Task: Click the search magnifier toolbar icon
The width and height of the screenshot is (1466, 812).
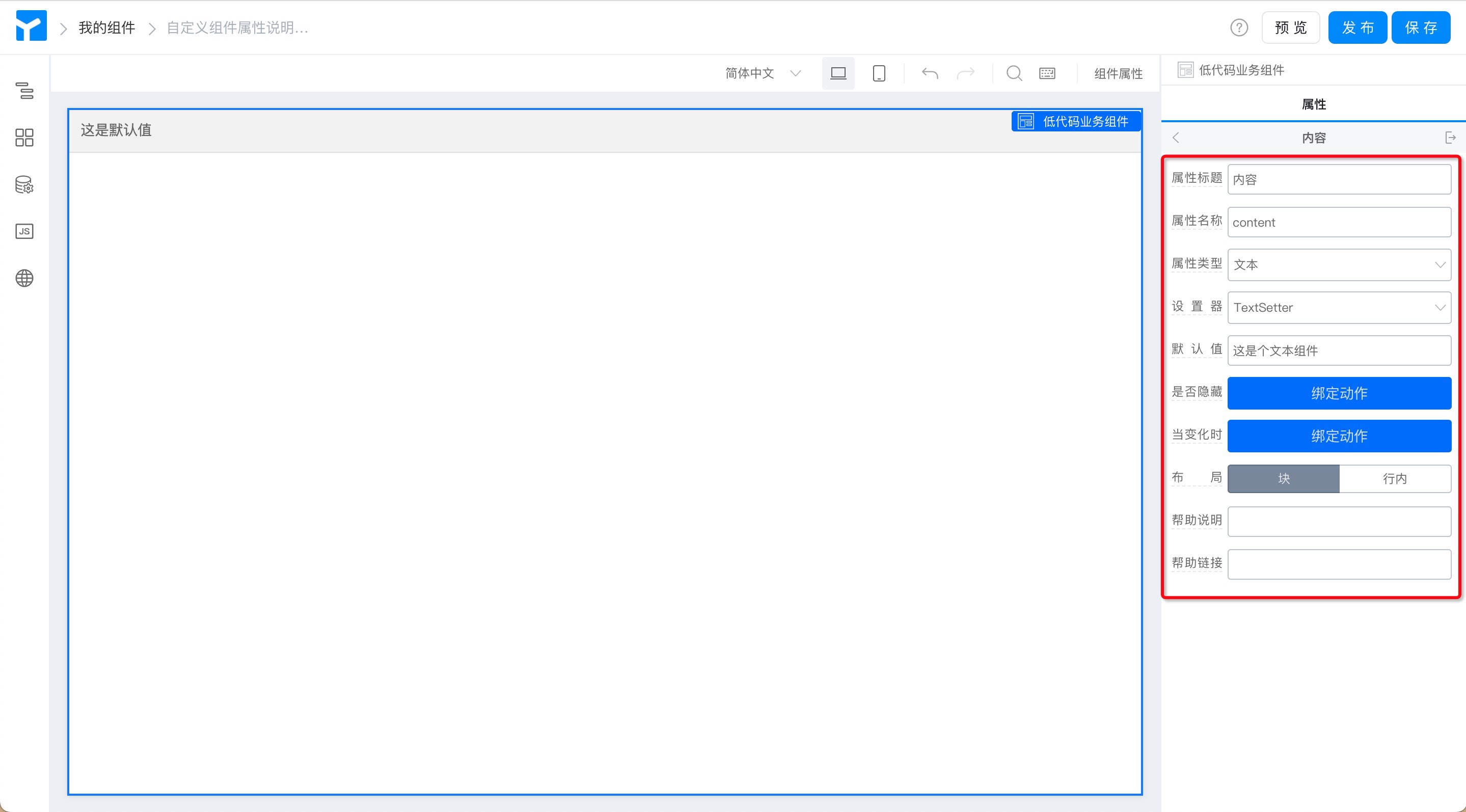Action: point(1014,73)
